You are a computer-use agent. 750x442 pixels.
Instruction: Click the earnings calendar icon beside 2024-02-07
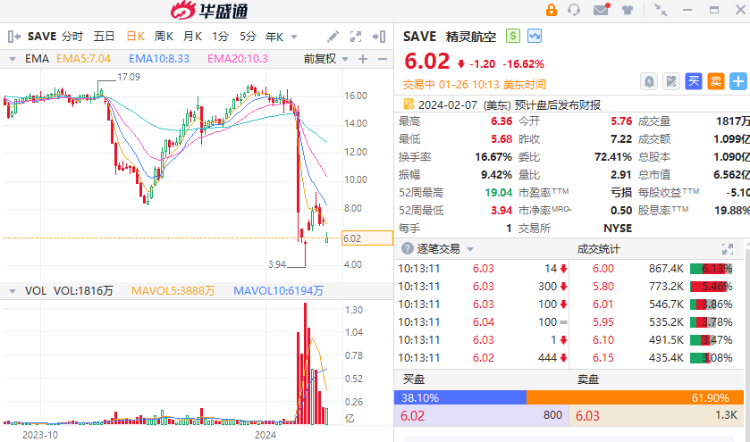(408, 104)
